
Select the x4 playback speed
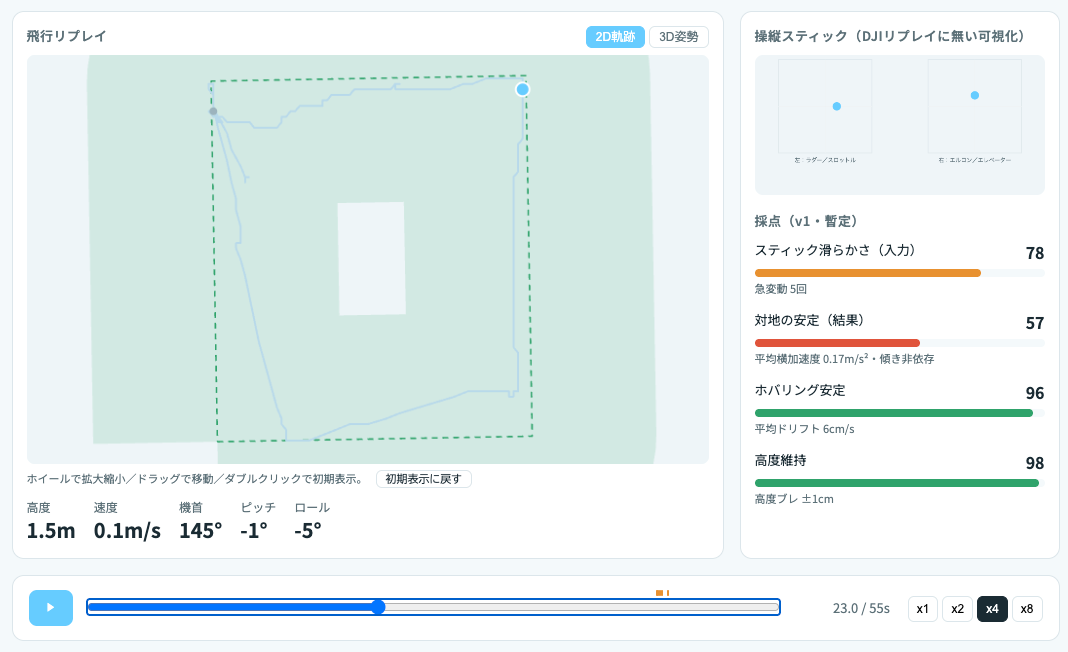[992, 608]
